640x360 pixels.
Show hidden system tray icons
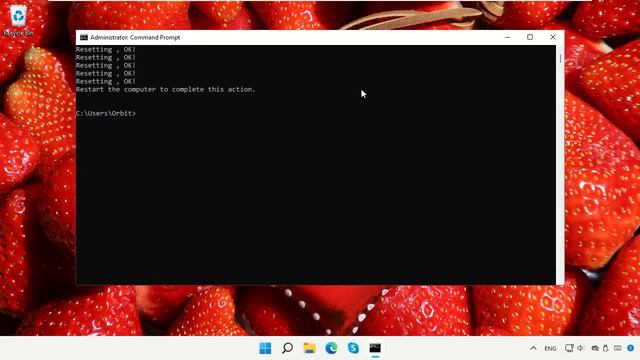(x=533, y=348)
